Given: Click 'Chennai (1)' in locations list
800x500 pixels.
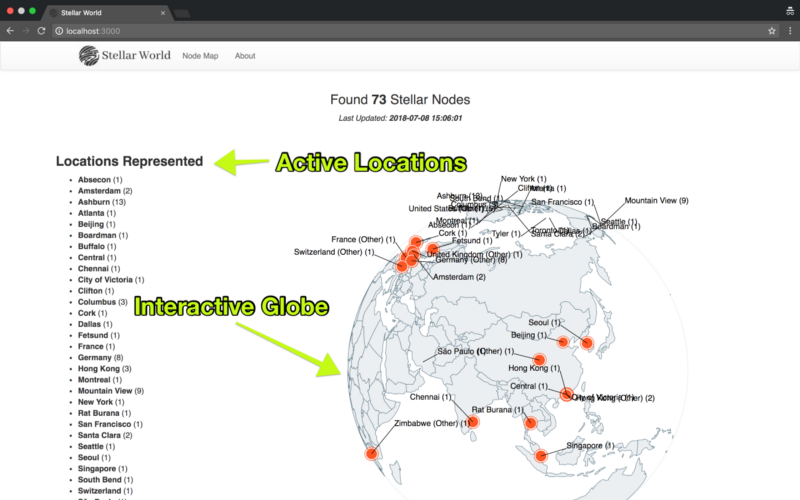Looking at the screenshot, I should pos(99,269).
